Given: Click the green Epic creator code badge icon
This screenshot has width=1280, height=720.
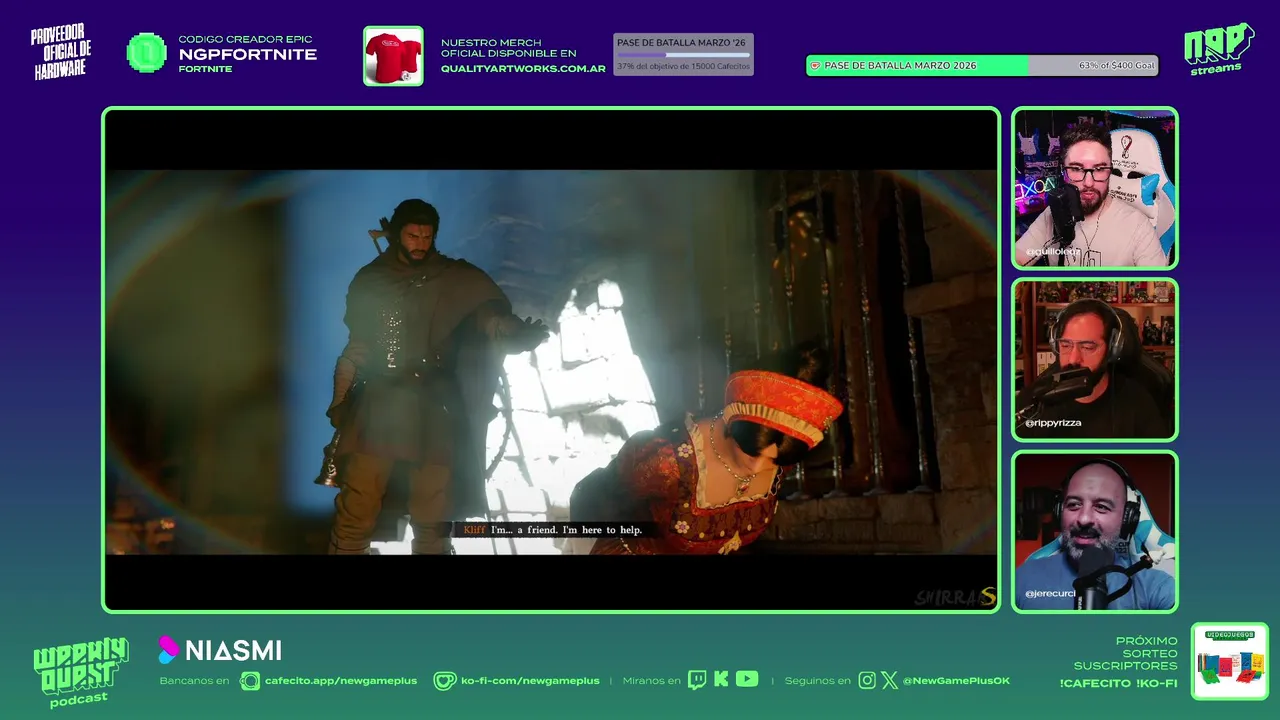Looking at the screenshot, I should [x=147, y=53].
